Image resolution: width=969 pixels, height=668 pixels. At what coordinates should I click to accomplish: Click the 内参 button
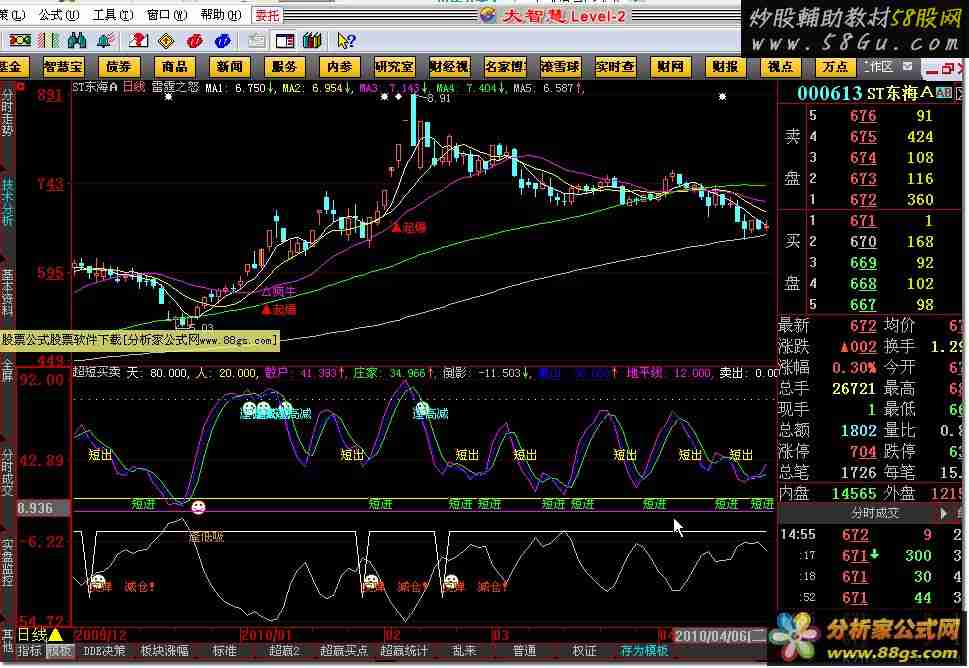tap(339, 67)
